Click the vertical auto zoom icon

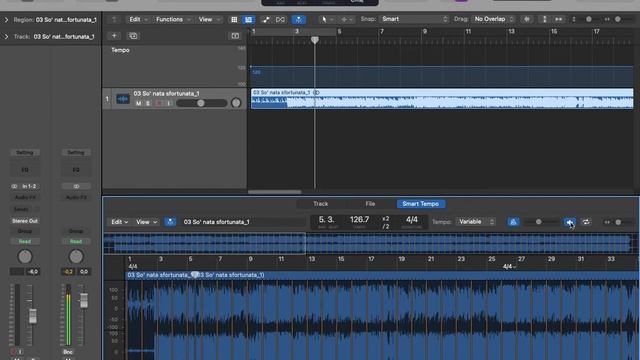click(544, 19)
